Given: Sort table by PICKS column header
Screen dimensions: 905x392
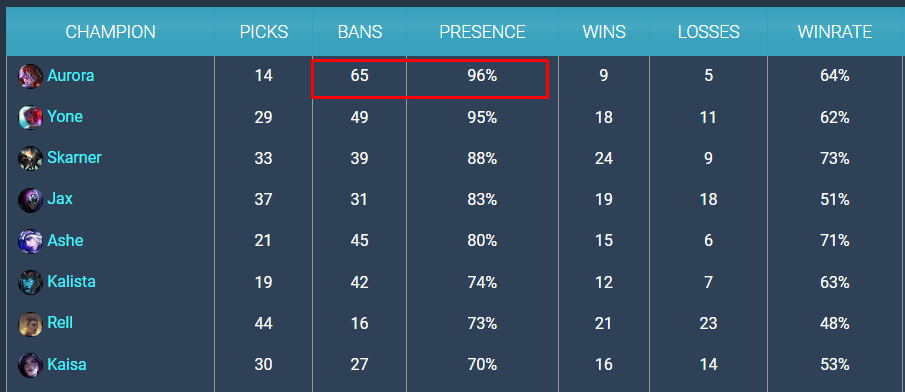Looking at the screenshot, I should [x=264, y=32].
